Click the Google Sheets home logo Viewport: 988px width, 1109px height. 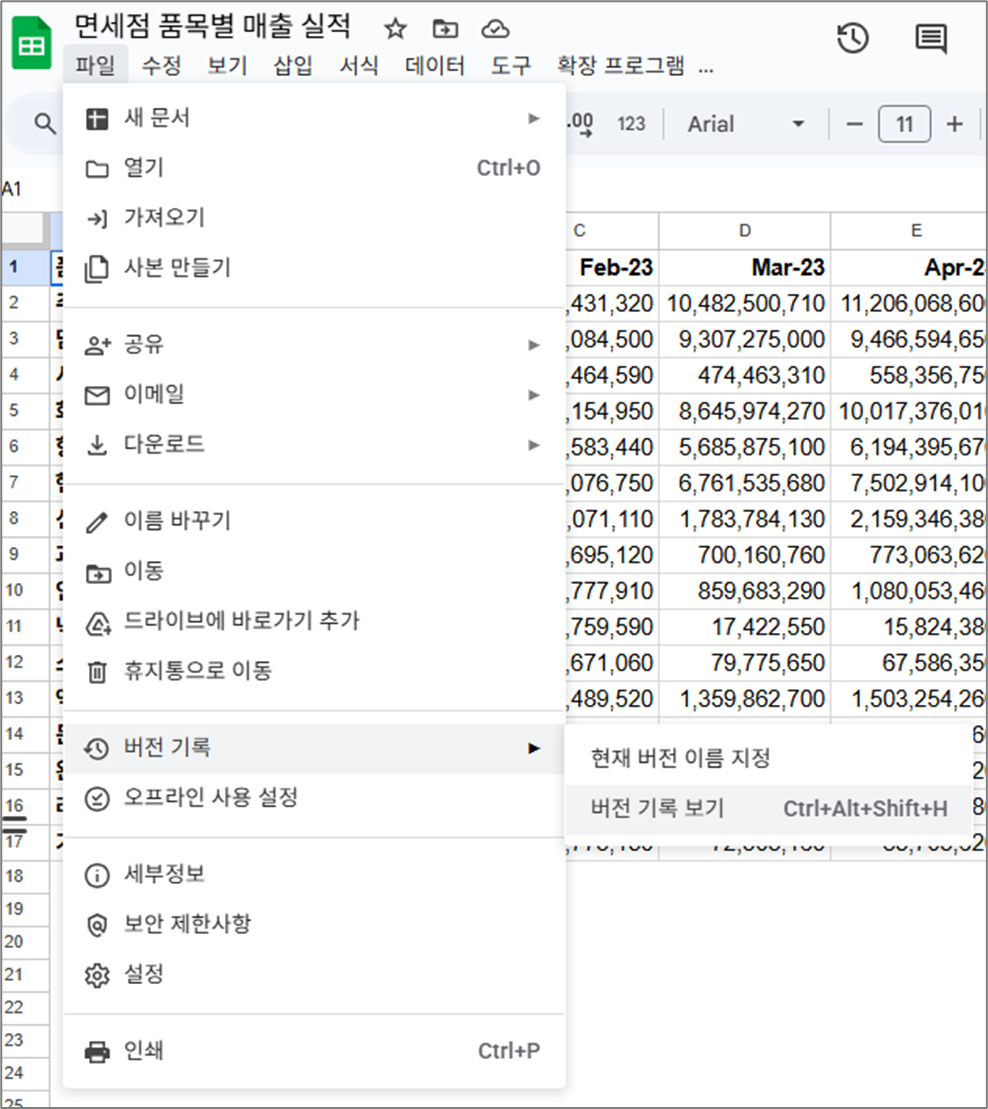(32, 44)
